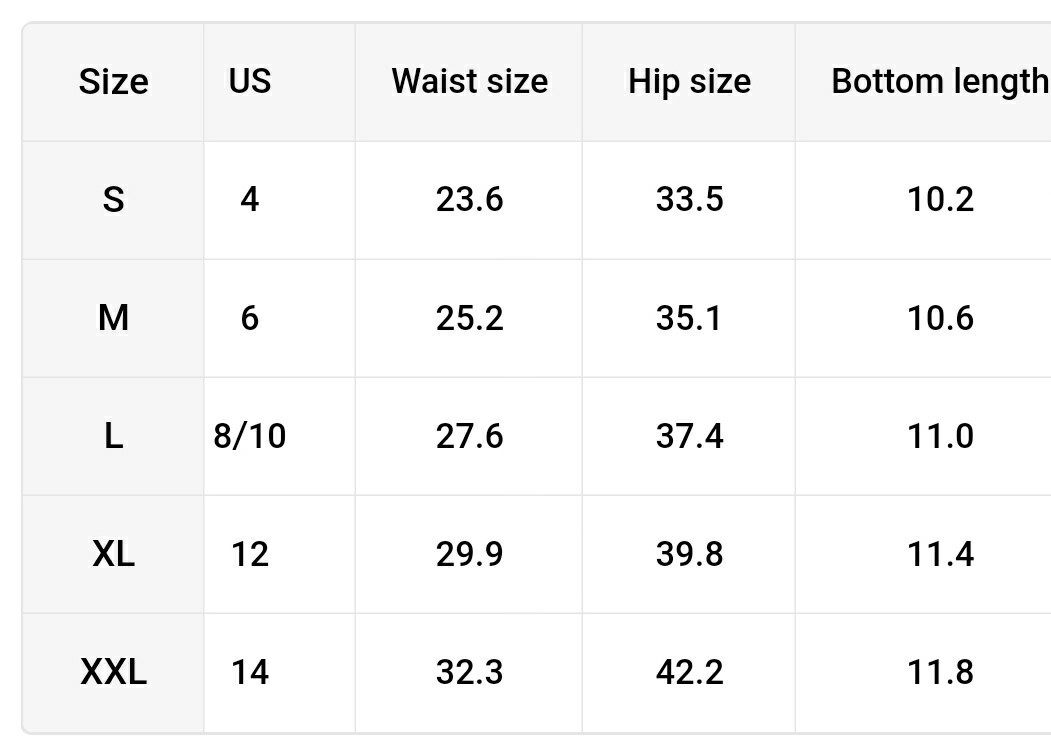This screenshot has height=754, width=1051.
Task: Select the Waist size column header
Action: 469,81
